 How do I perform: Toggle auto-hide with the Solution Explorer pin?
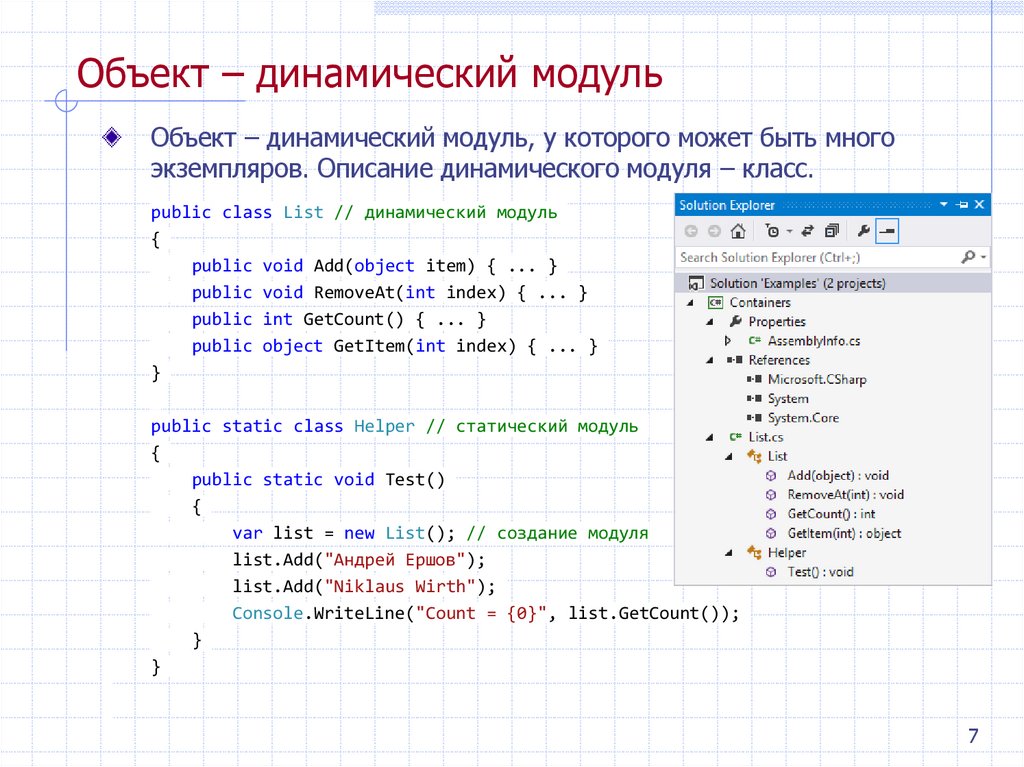click(962, 204)
